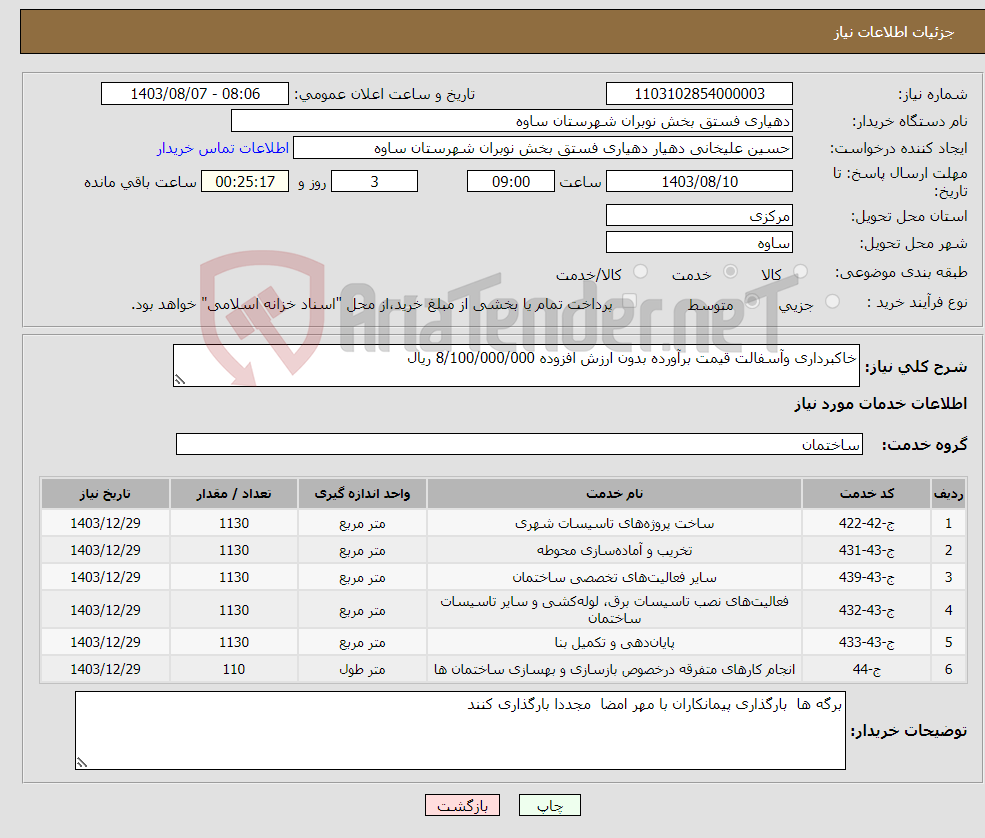Select the جزیی purchase type radio
Viewport: 985px width, 838px height.
[x=832, y=302]
